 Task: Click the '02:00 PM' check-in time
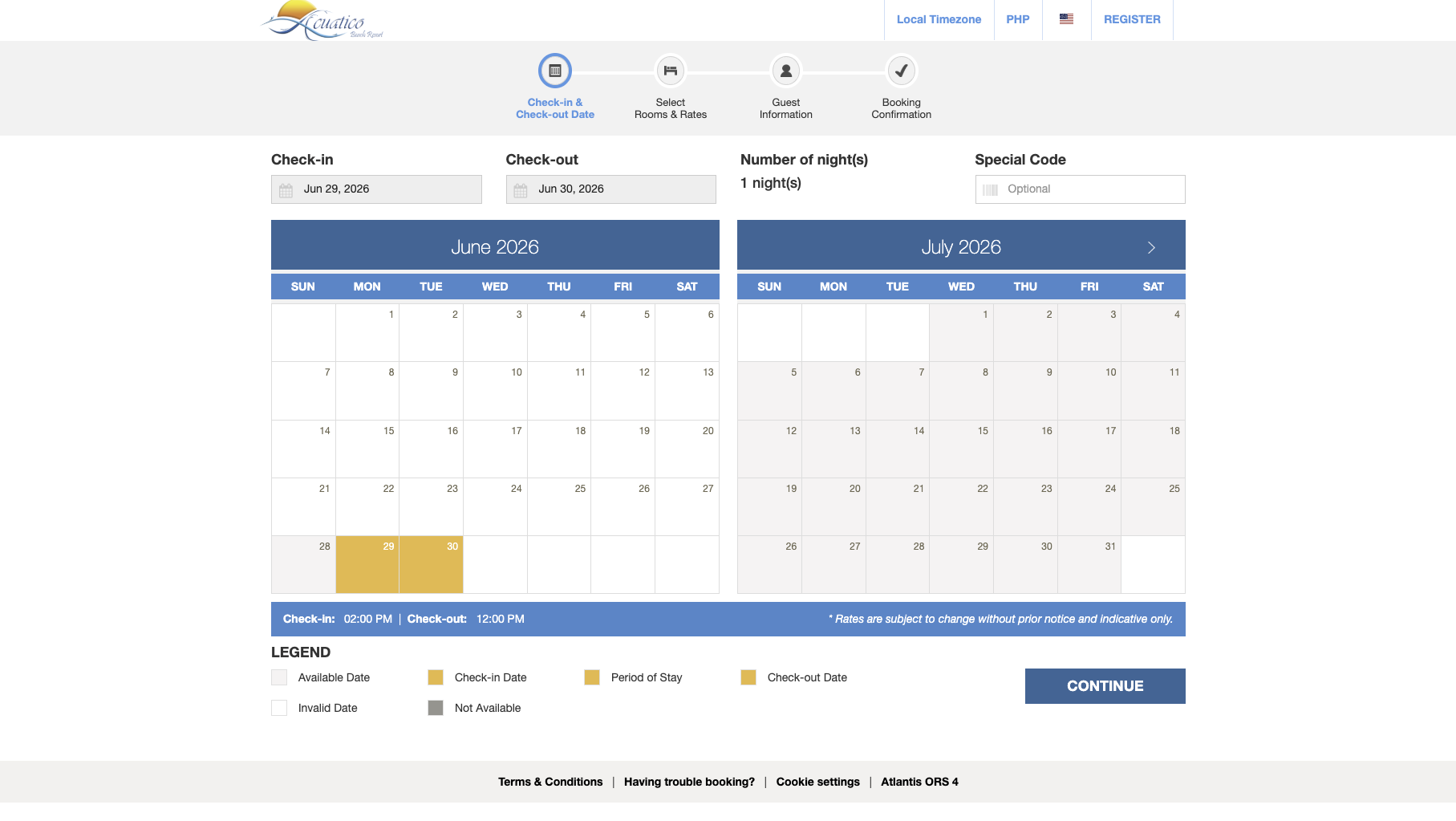click(368, 619)
